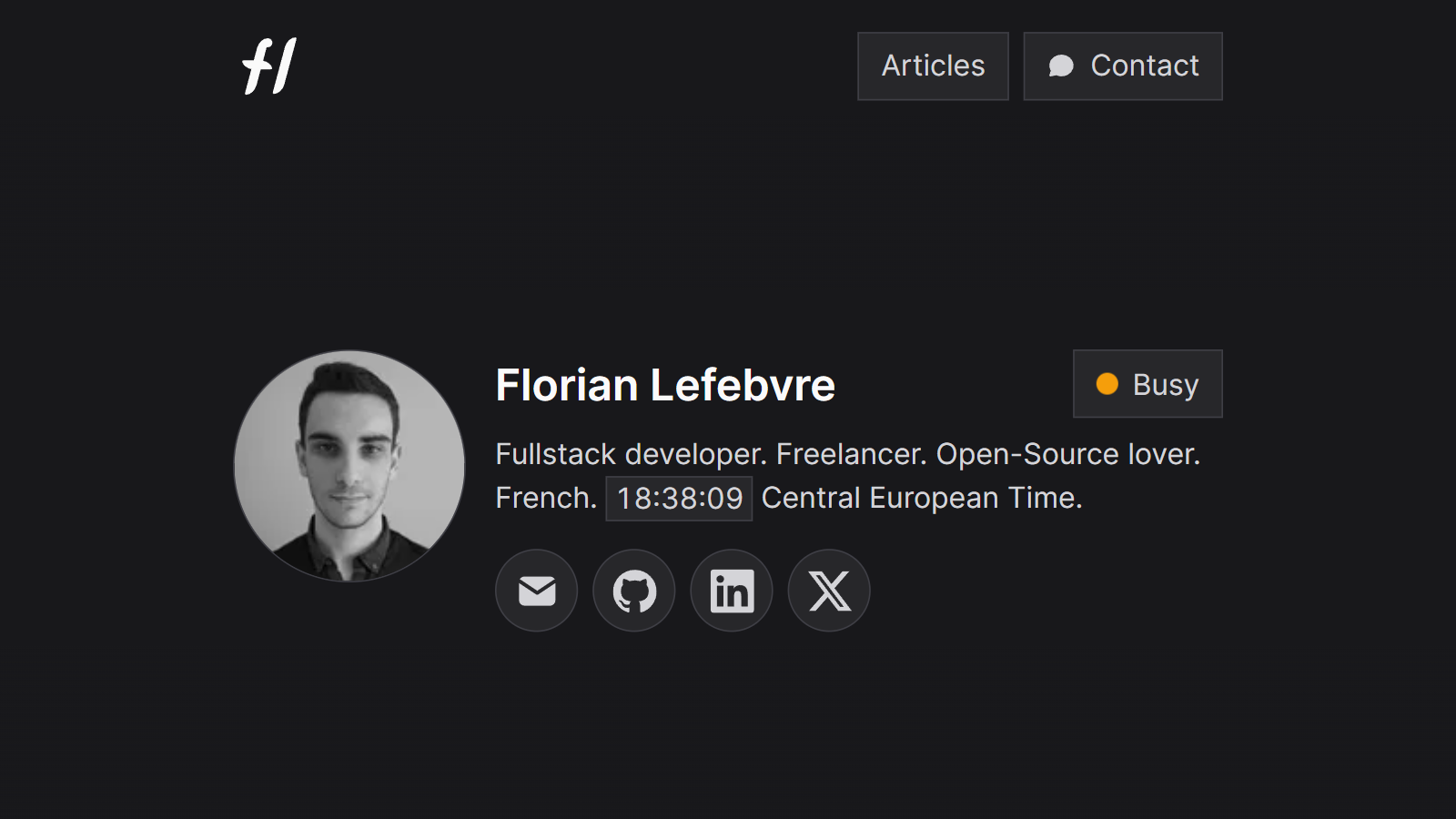Click the fl site logo
Screen dimensions: 1456x819
point(269,66)
